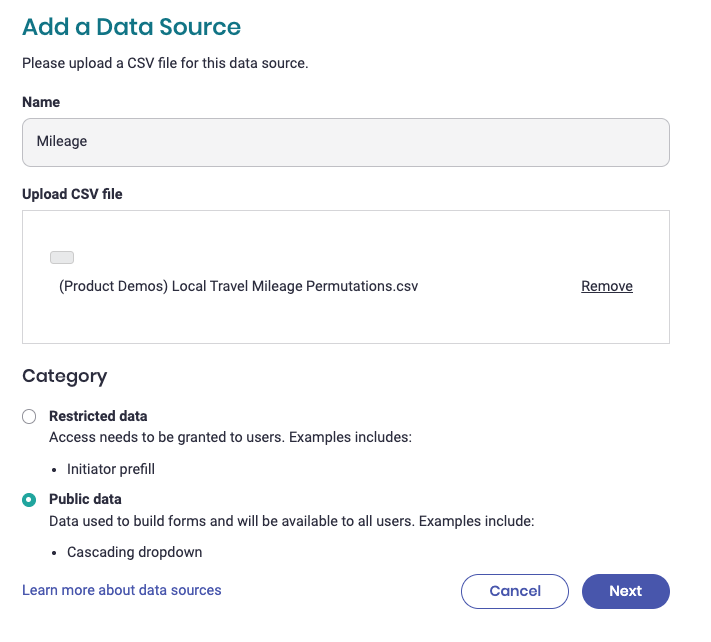Click the "Initiator prefill" example bullet
Viewport: 711px width, 642px height.
click(111, 469)
